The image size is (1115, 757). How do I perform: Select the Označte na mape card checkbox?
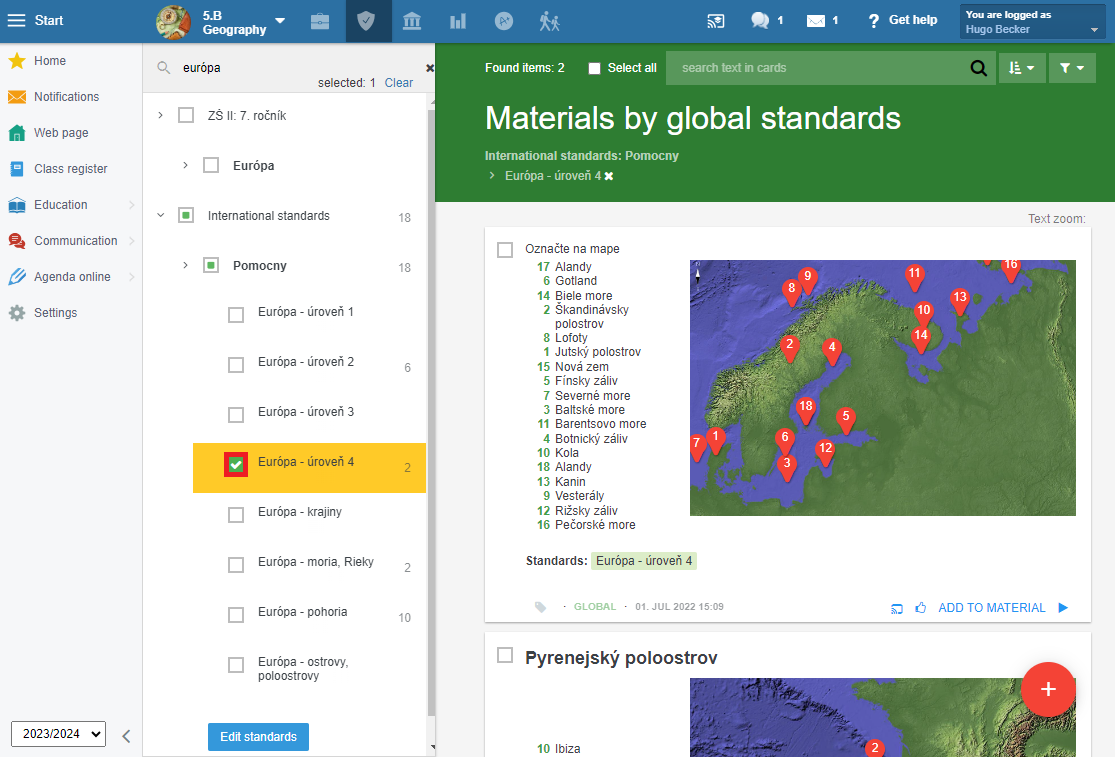[505, 249]
